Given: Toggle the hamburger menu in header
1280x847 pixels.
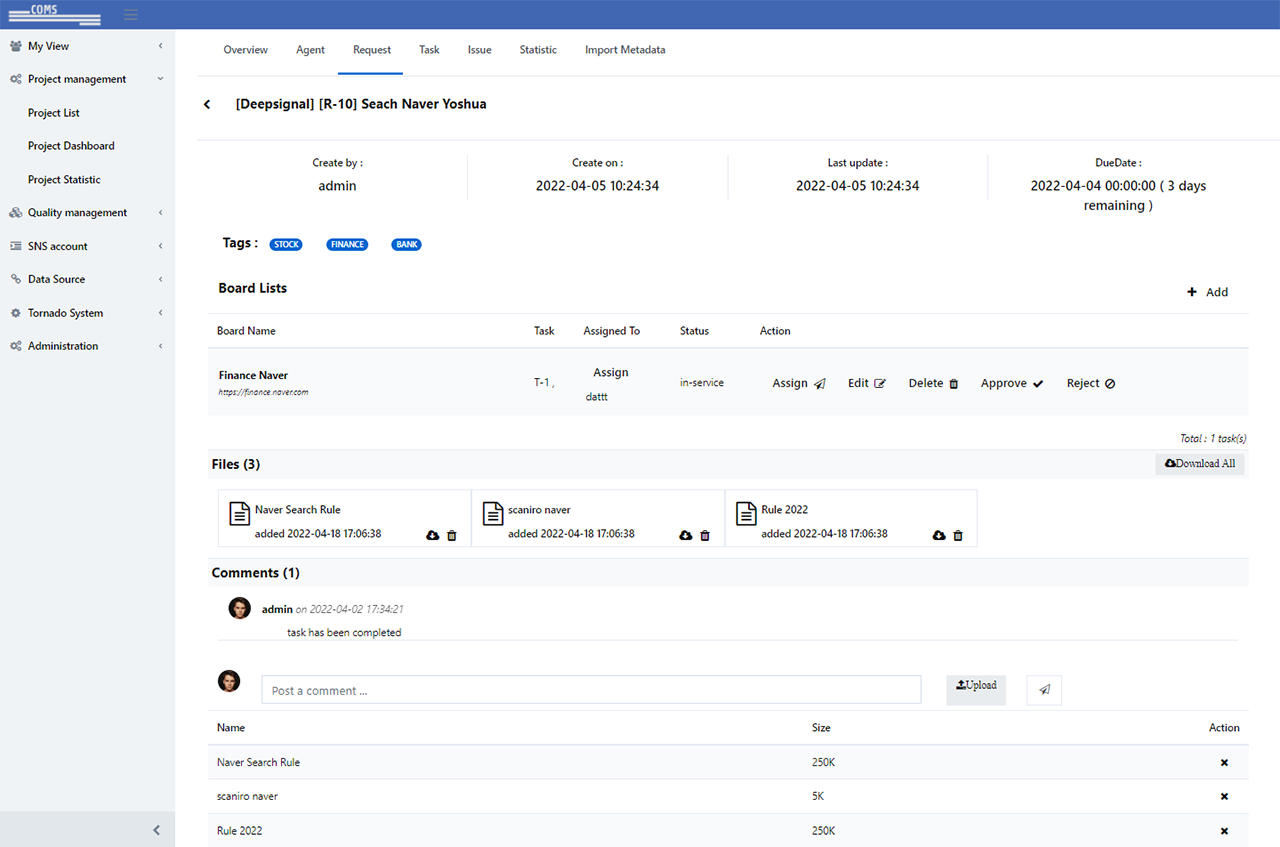Looking at the screenshot, I should [131, 15].
